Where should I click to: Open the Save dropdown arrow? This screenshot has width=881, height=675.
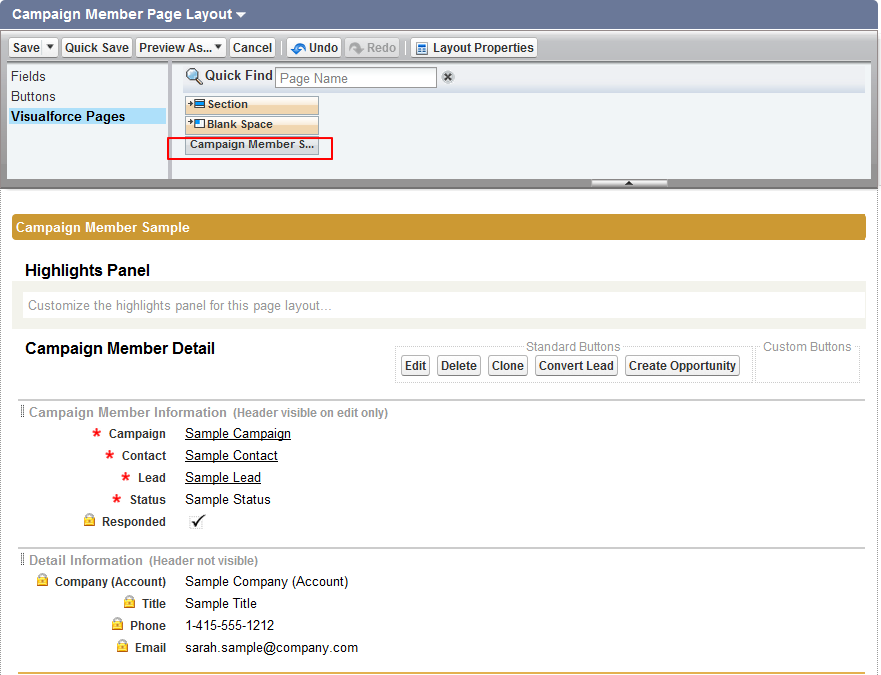(x=50, y=47)
